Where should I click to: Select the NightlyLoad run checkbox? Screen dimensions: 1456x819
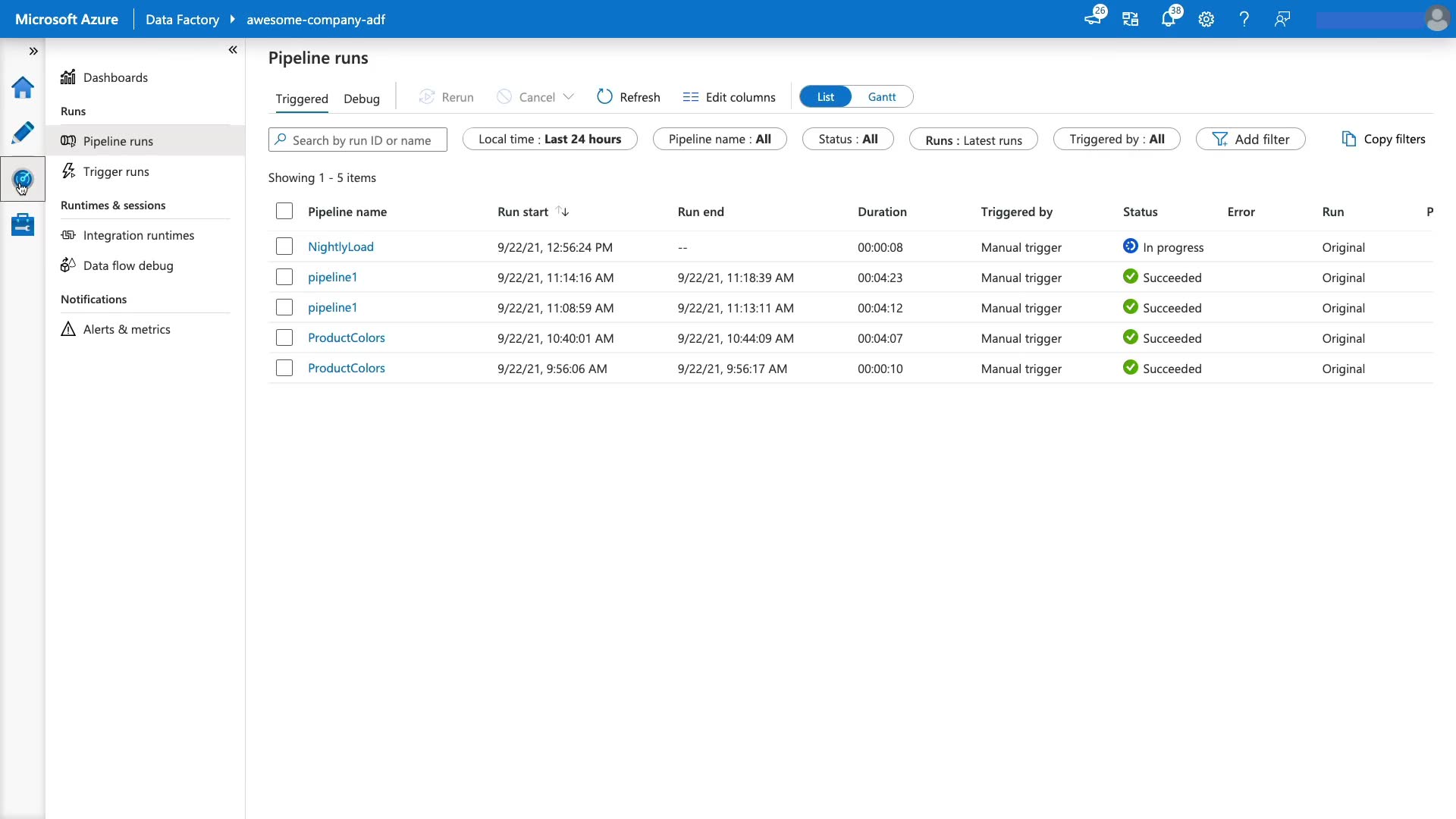coord(284,246)
